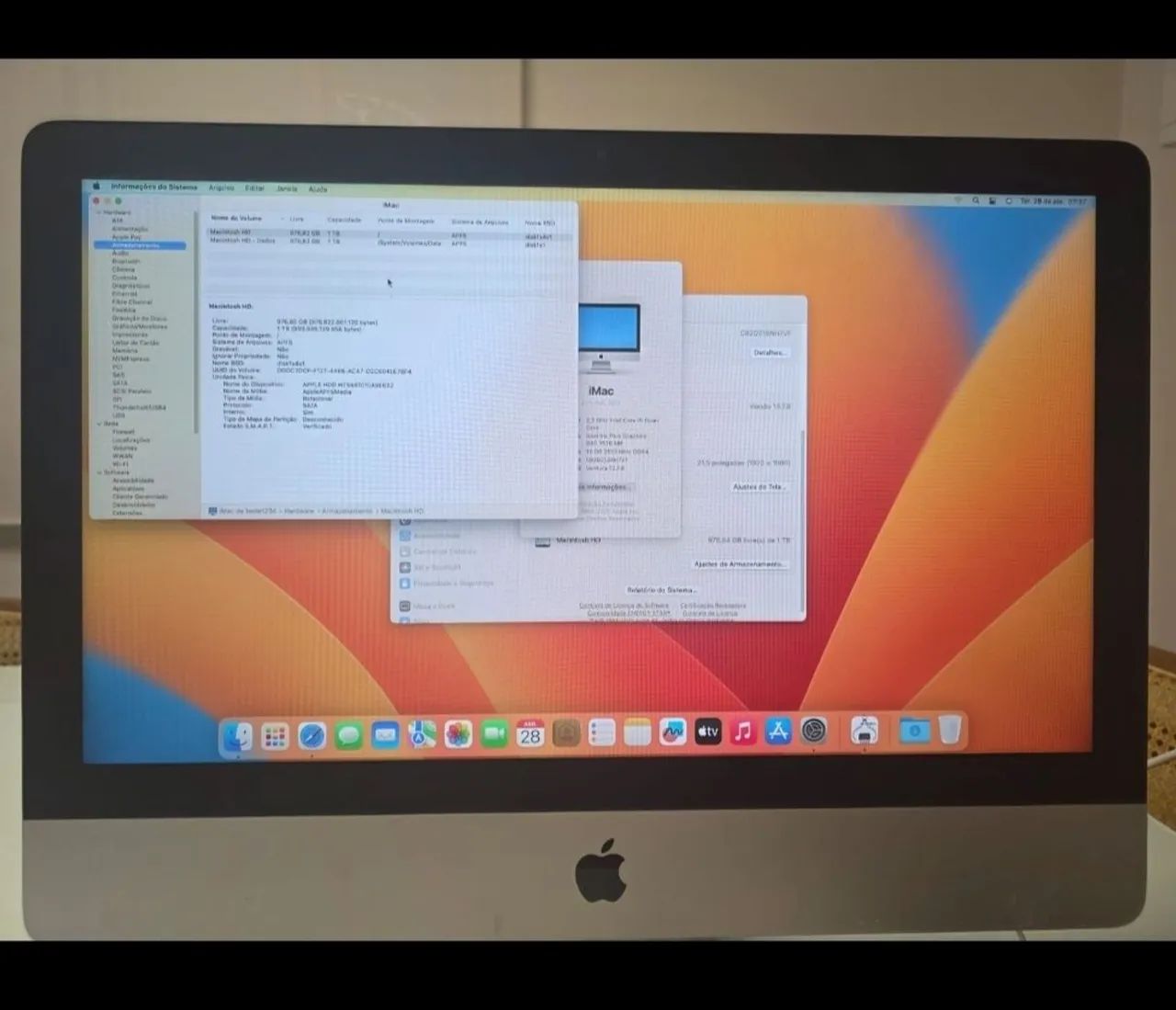Open the Music app in Dock
The image size is (1176, 1010).
click(x=743, y=732)
